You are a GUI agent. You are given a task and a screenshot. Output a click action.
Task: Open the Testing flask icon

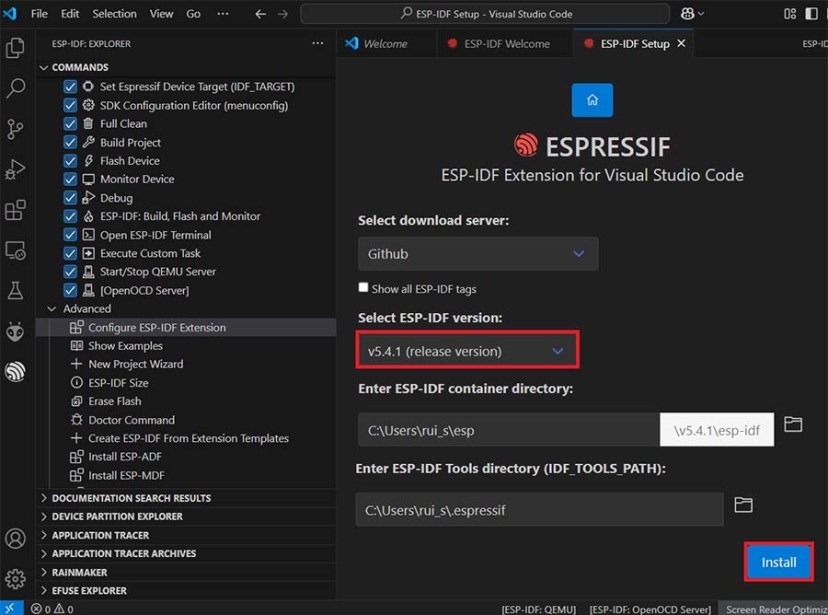click(x=15, y=291)
